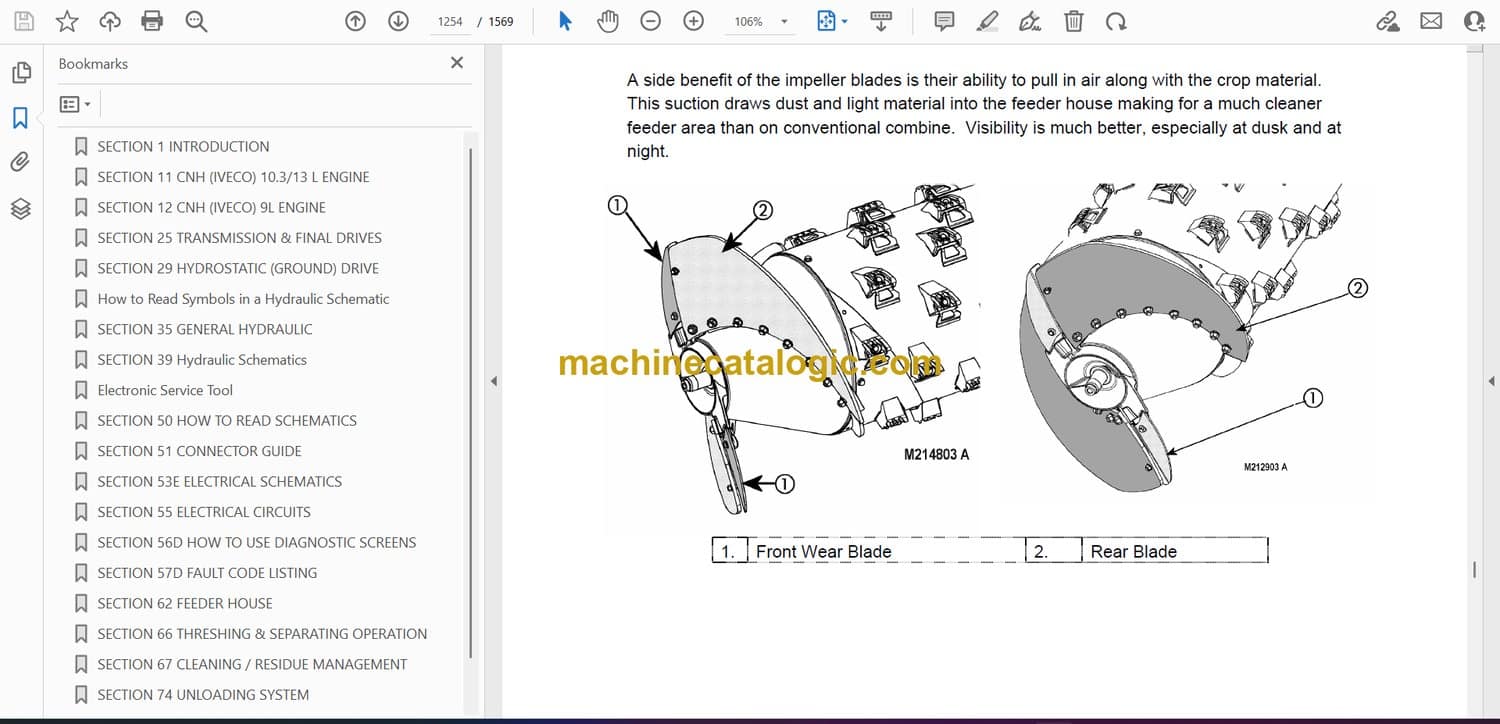The height and width of the screenshot is (724, 1500).
Task: Show the Attachments paperclip panel
Action: [x=20, y=162]
